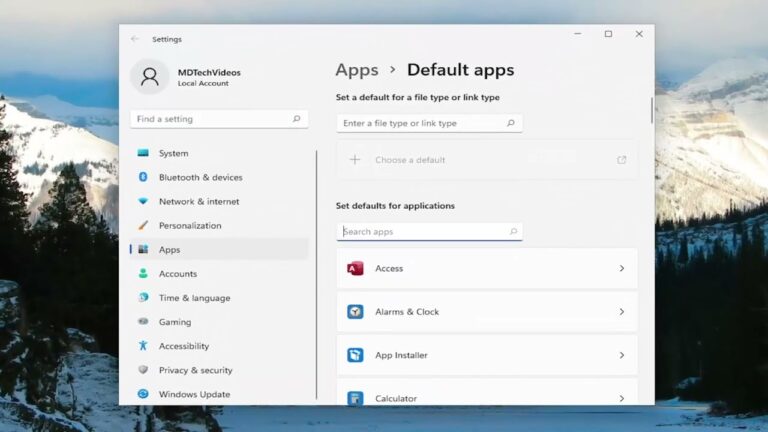Open the Network & internet wifi icon
768x432 pixels.
(x=143, y=201)
